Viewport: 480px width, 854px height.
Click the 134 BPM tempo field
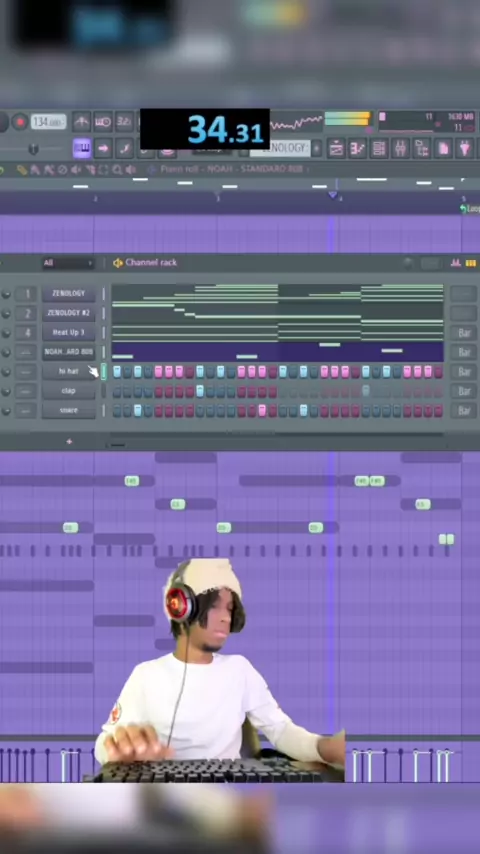pos(48,121)
